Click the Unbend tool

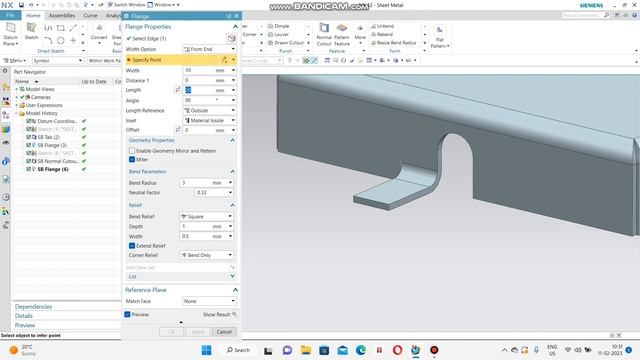(x=382, y=26)
